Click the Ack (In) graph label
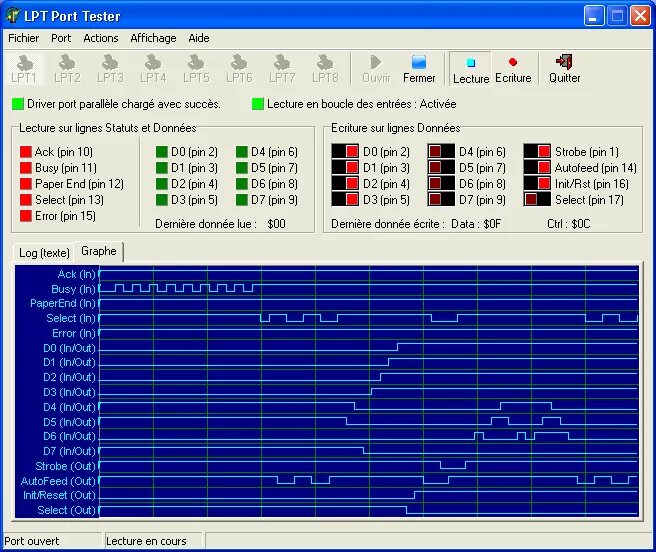Screen dimensions: 656x552 pyautogui.click(x=77, y=275)
